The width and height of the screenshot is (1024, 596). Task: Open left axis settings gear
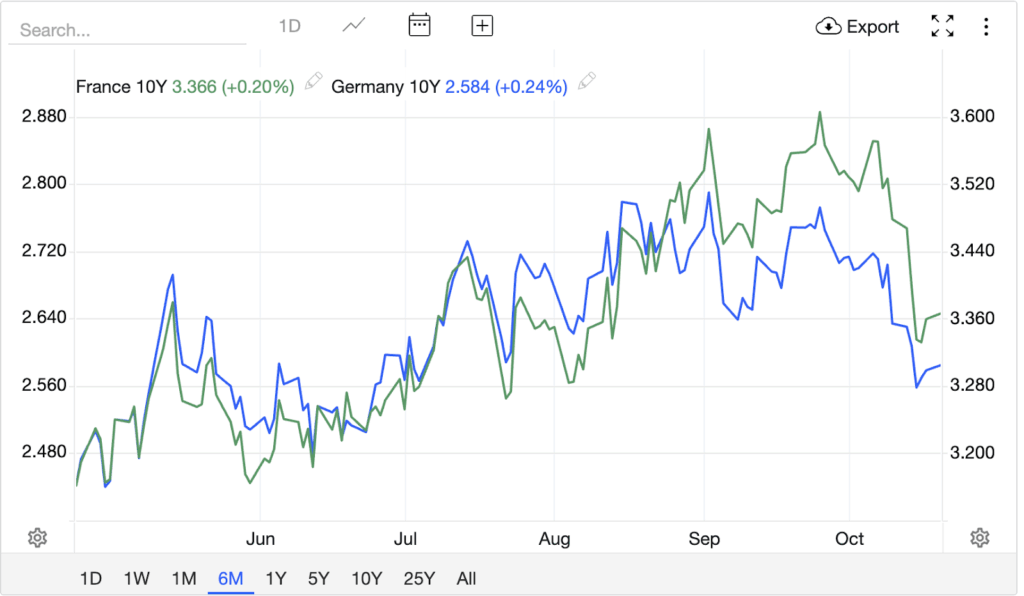pyautogui.click(x=38, y=538)
